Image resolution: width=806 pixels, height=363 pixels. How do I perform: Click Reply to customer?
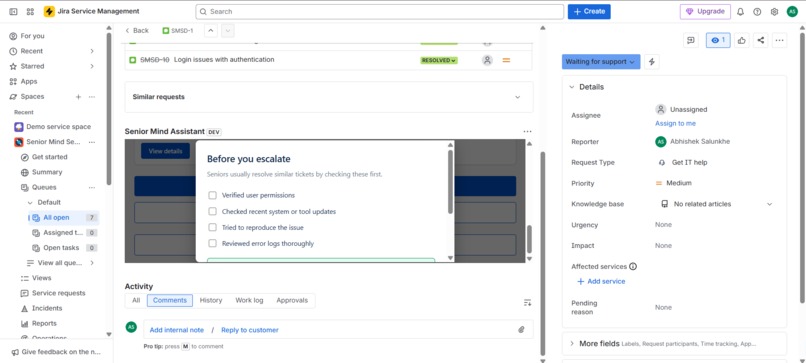click(x=250, y=330)
